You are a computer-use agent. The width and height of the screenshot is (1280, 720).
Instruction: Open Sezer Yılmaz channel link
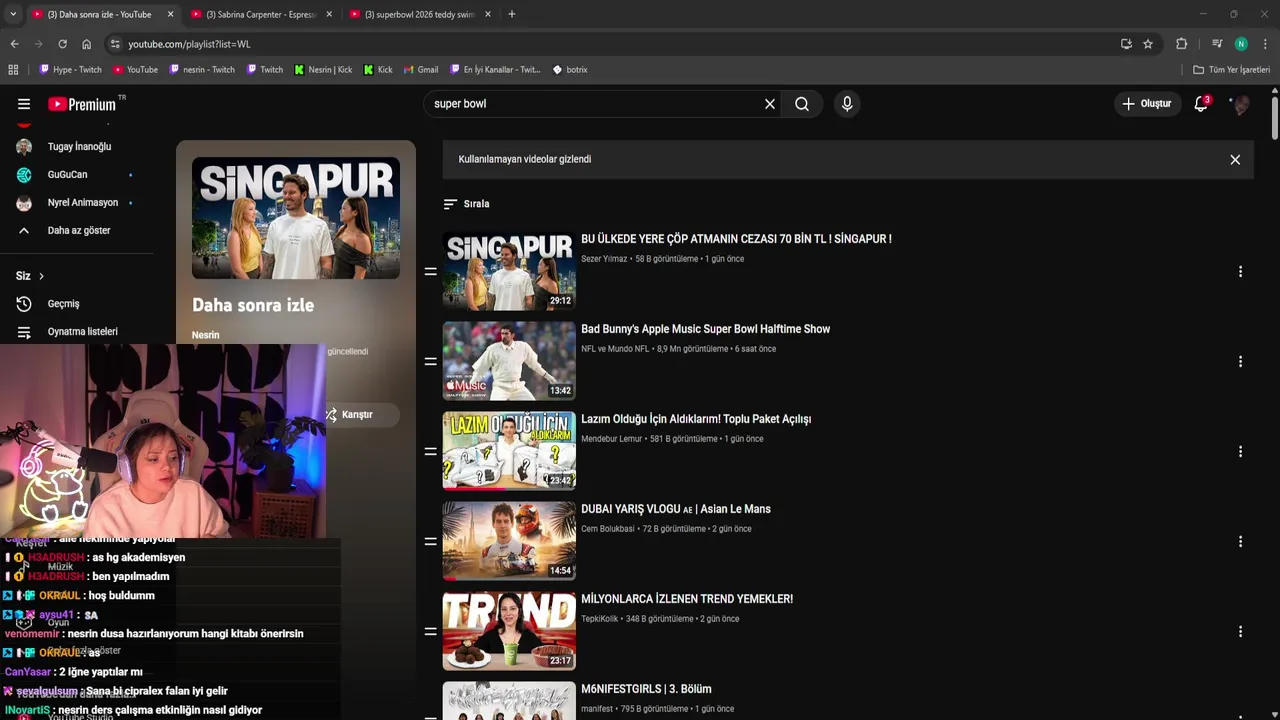click(604, 259)
